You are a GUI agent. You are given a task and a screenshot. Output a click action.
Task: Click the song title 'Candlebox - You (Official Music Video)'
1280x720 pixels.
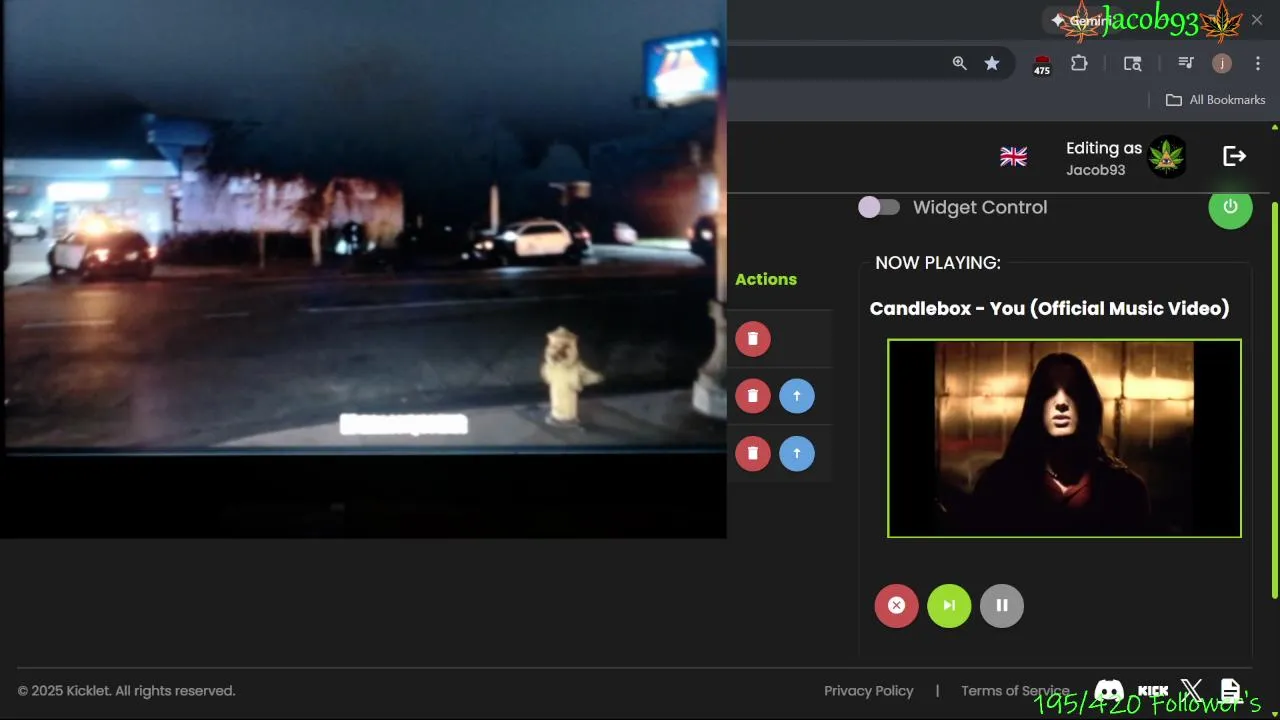click(x=1049, y=308)
